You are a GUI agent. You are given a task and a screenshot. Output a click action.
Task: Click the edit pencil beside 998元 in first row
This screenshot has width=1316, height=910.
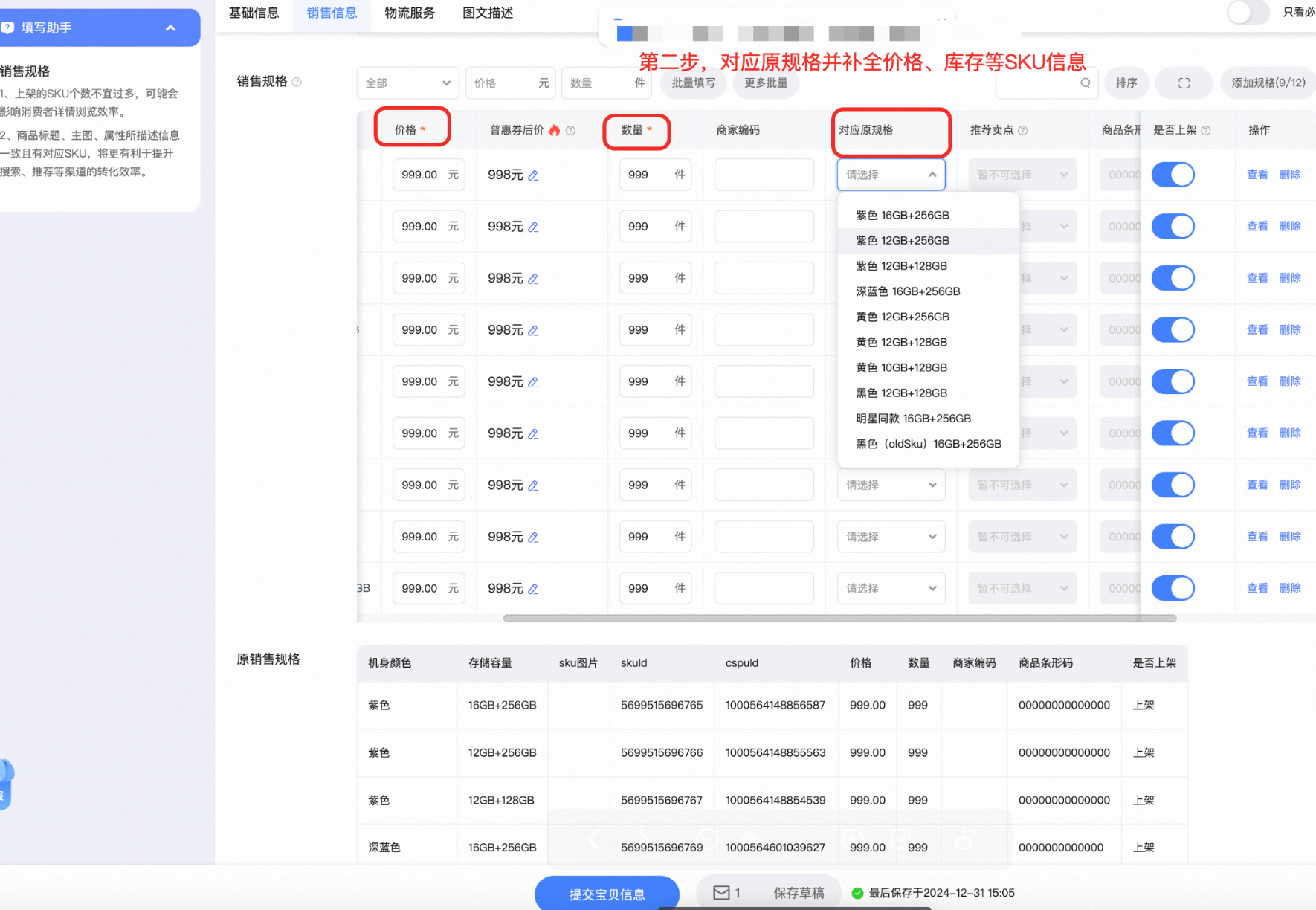click(533, 175)
